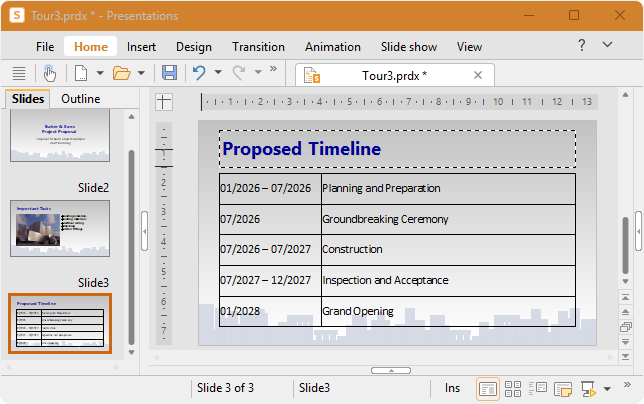644x404 pixels.
Task: Open the Insert ribbon tab
Action: (141, 47)
